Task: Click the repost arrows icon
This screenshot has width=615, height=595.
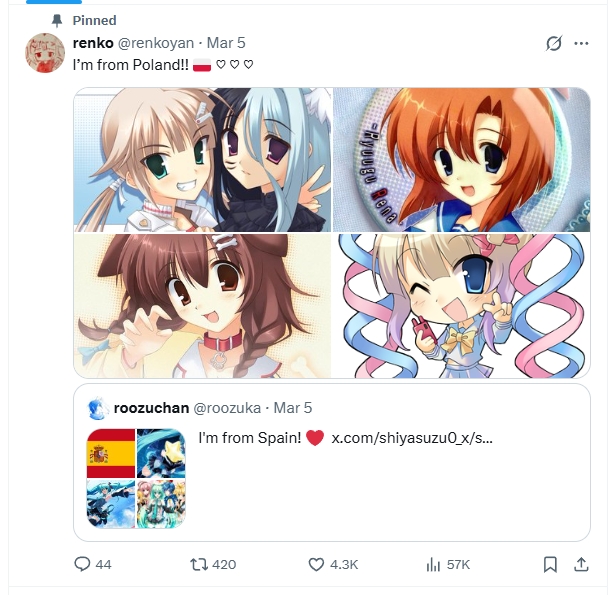Action: click(x=198, y=564)
